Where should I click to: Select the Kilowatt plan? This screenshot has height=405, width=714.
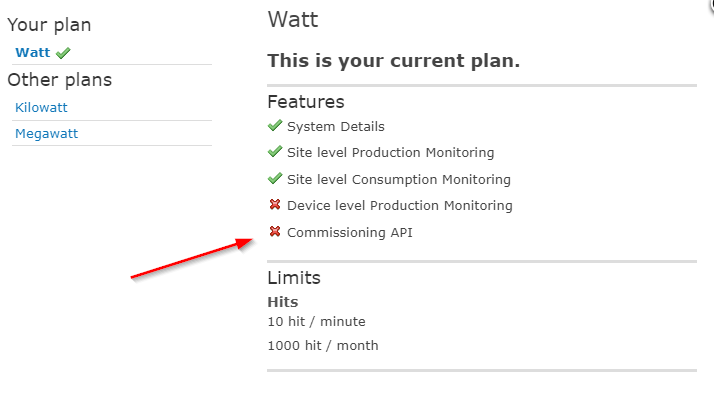point(41,107)
